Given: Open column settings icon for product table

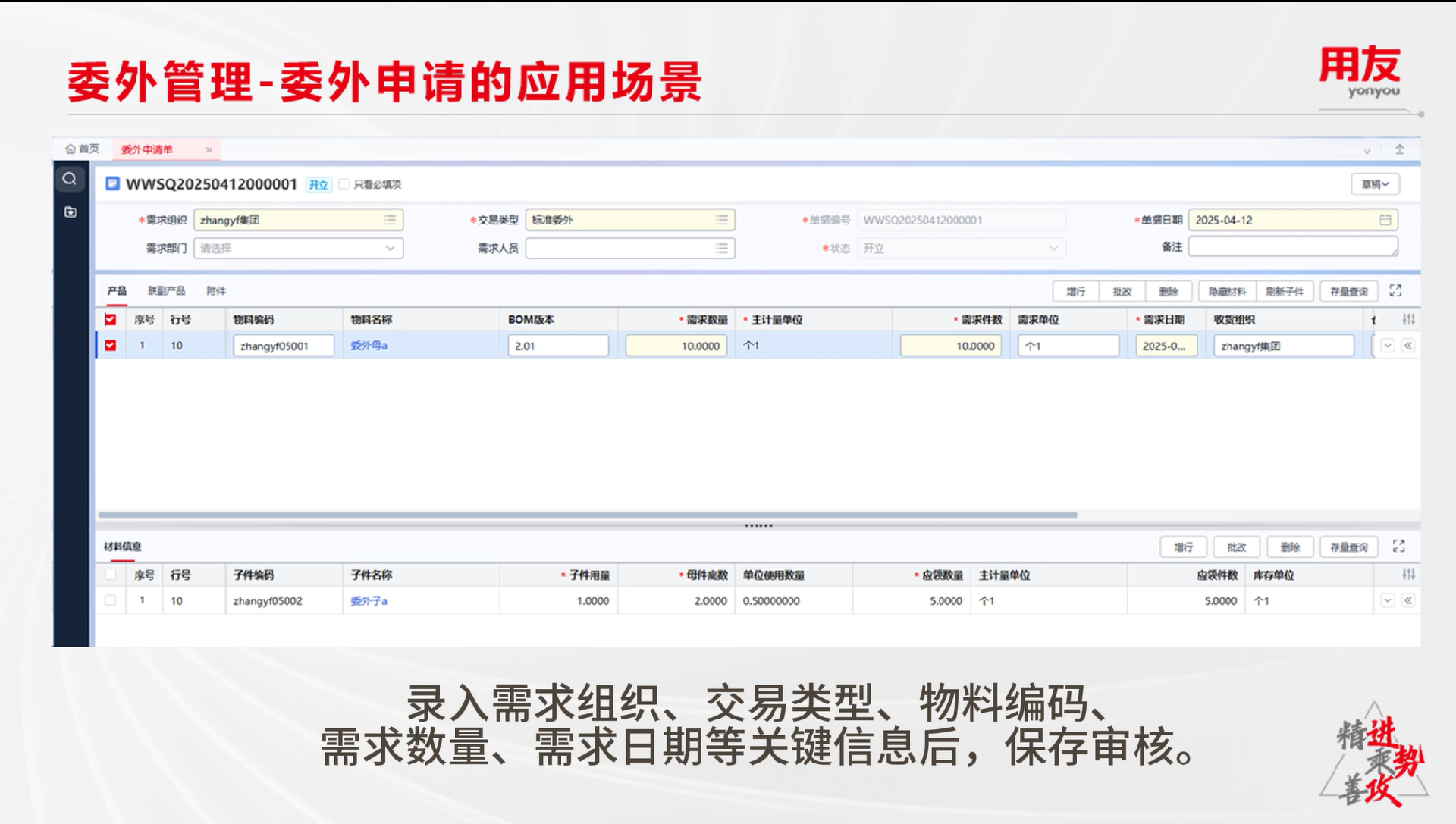Looking at the screenshot, I should pyautogui.click(x=1408, y=320).
